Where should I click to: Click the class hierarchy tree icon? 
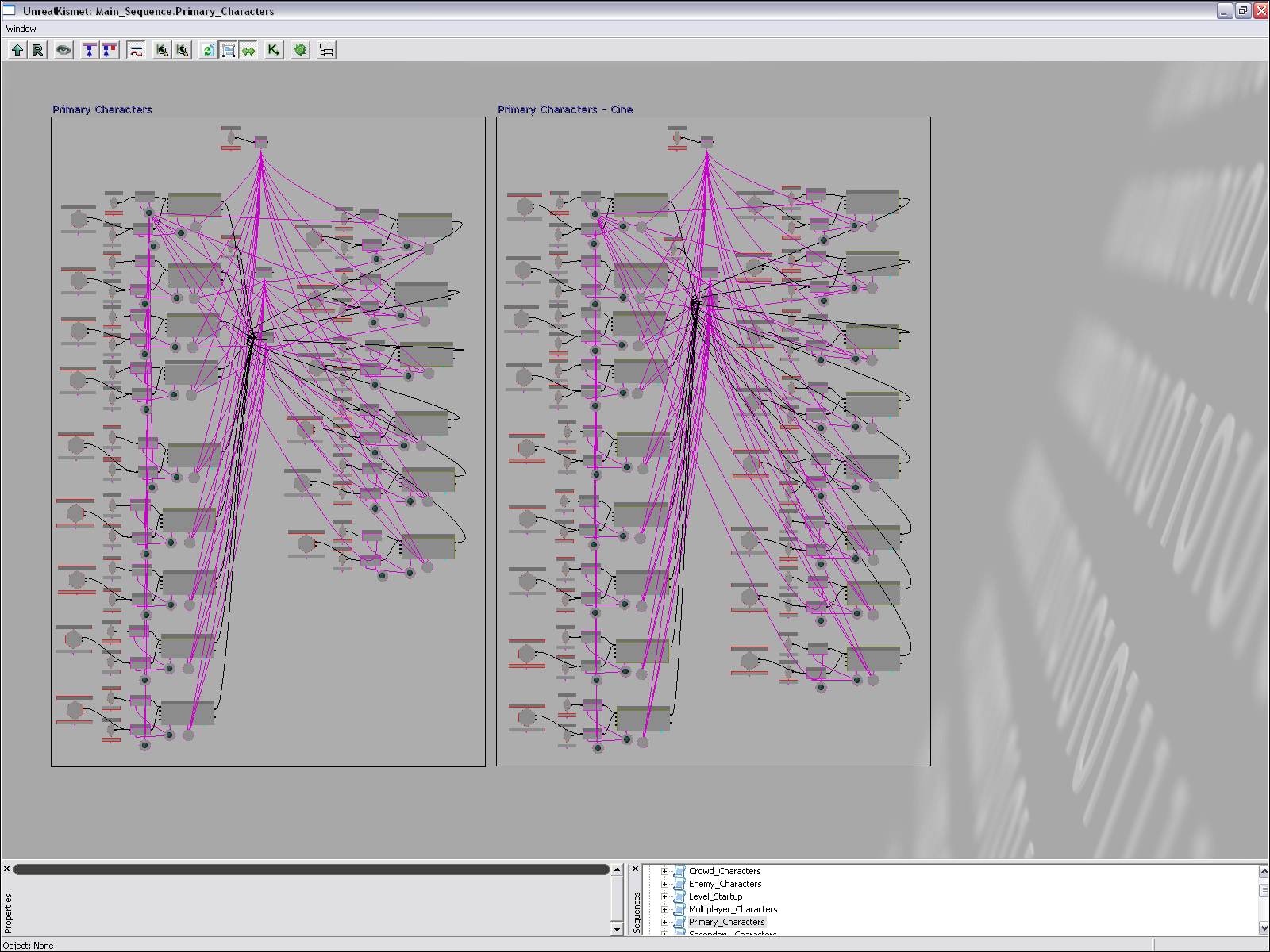tap(326, 50)
